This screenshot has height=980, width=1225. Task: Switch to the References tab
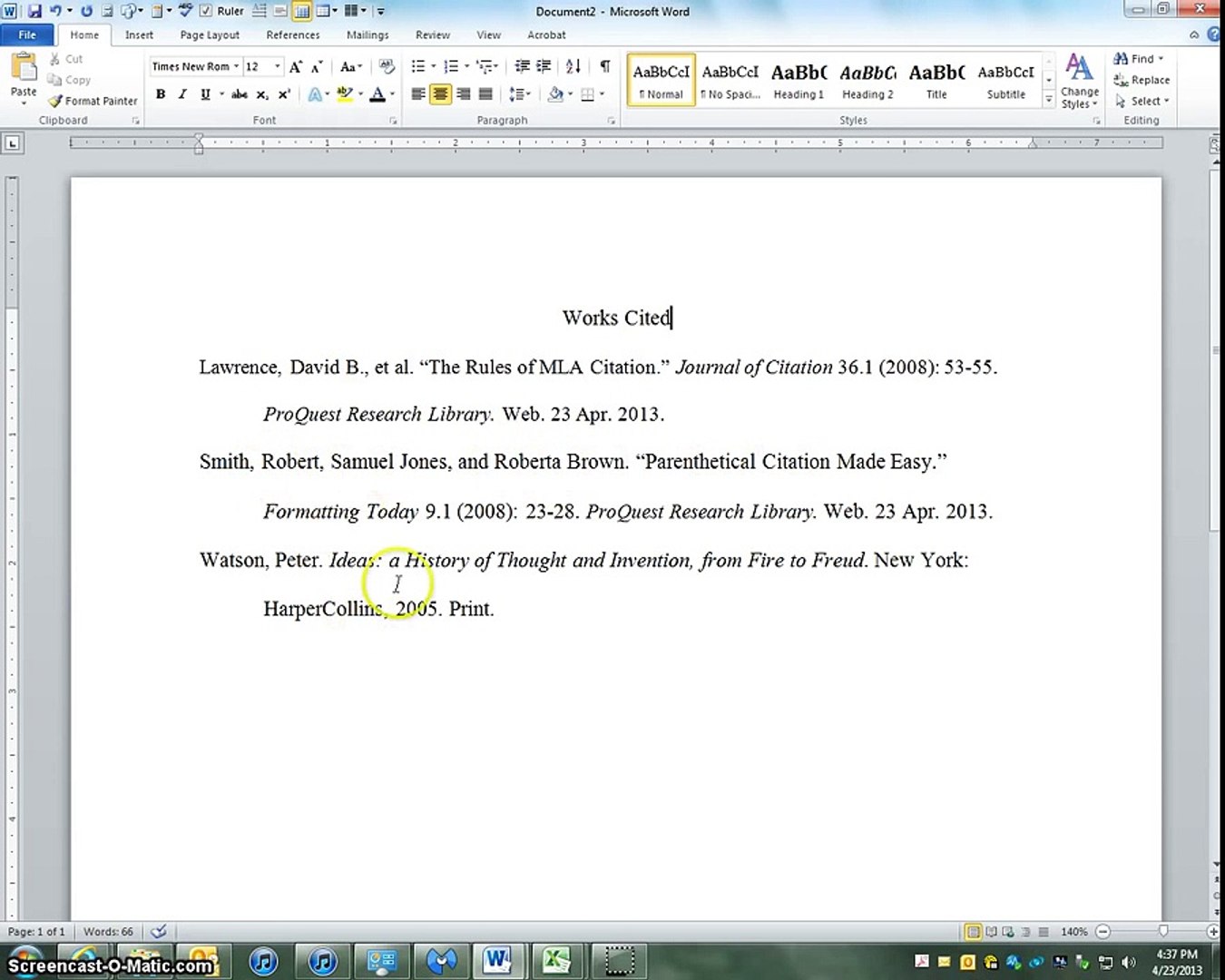[x=293, y=34]
